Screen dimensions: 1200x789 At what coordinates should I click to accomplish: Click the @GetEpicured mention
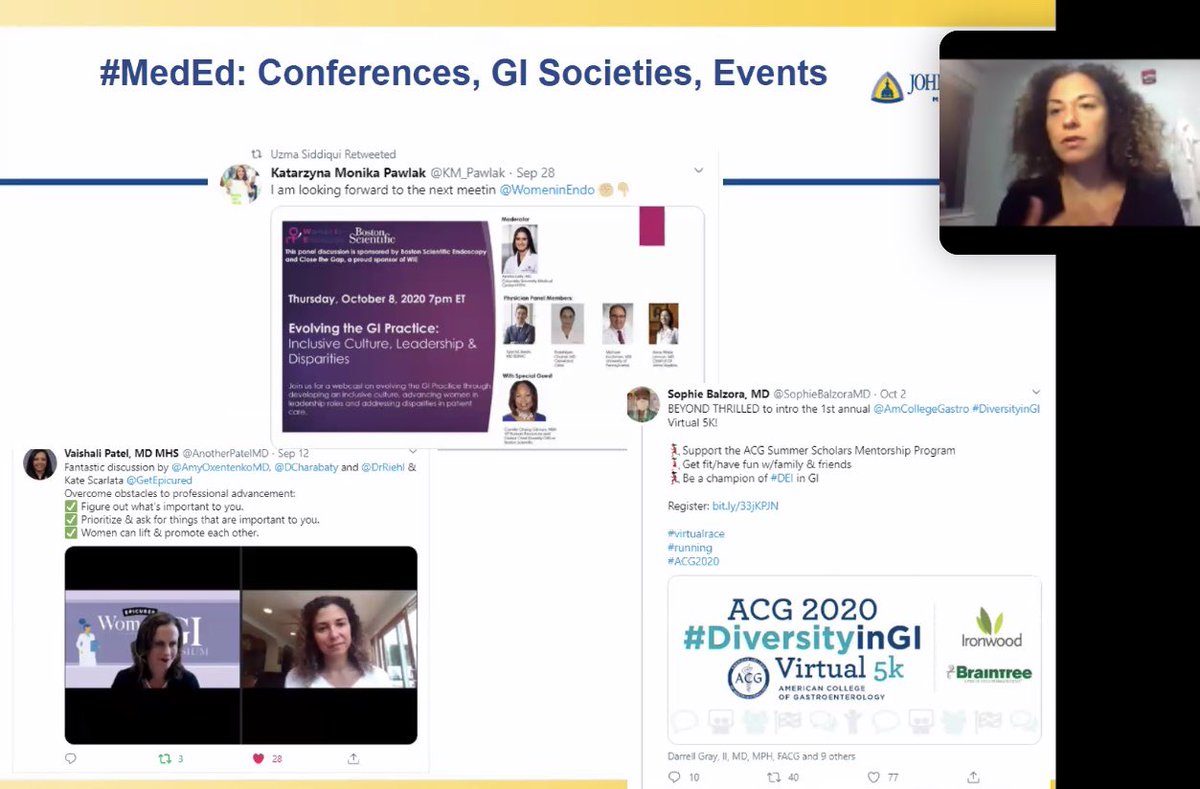click(x=160, y=480)
